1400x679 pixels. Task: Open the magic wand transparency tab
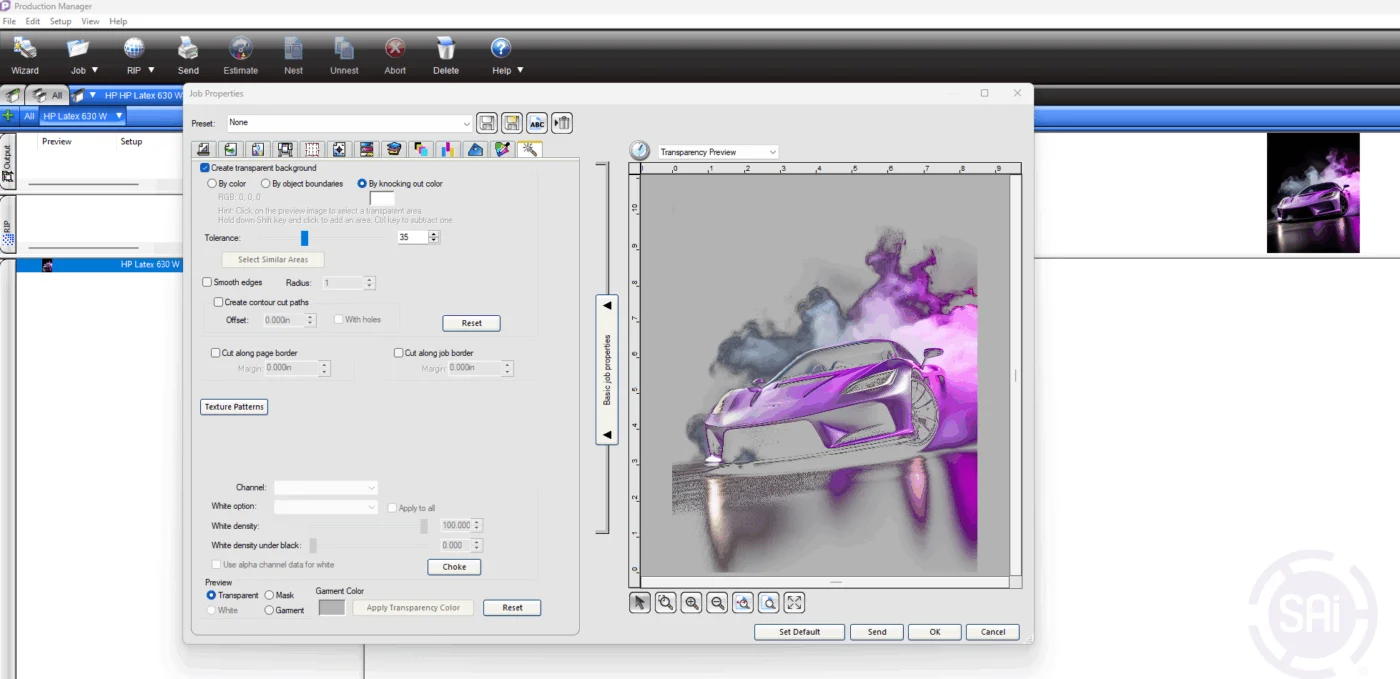pos(530,149)
